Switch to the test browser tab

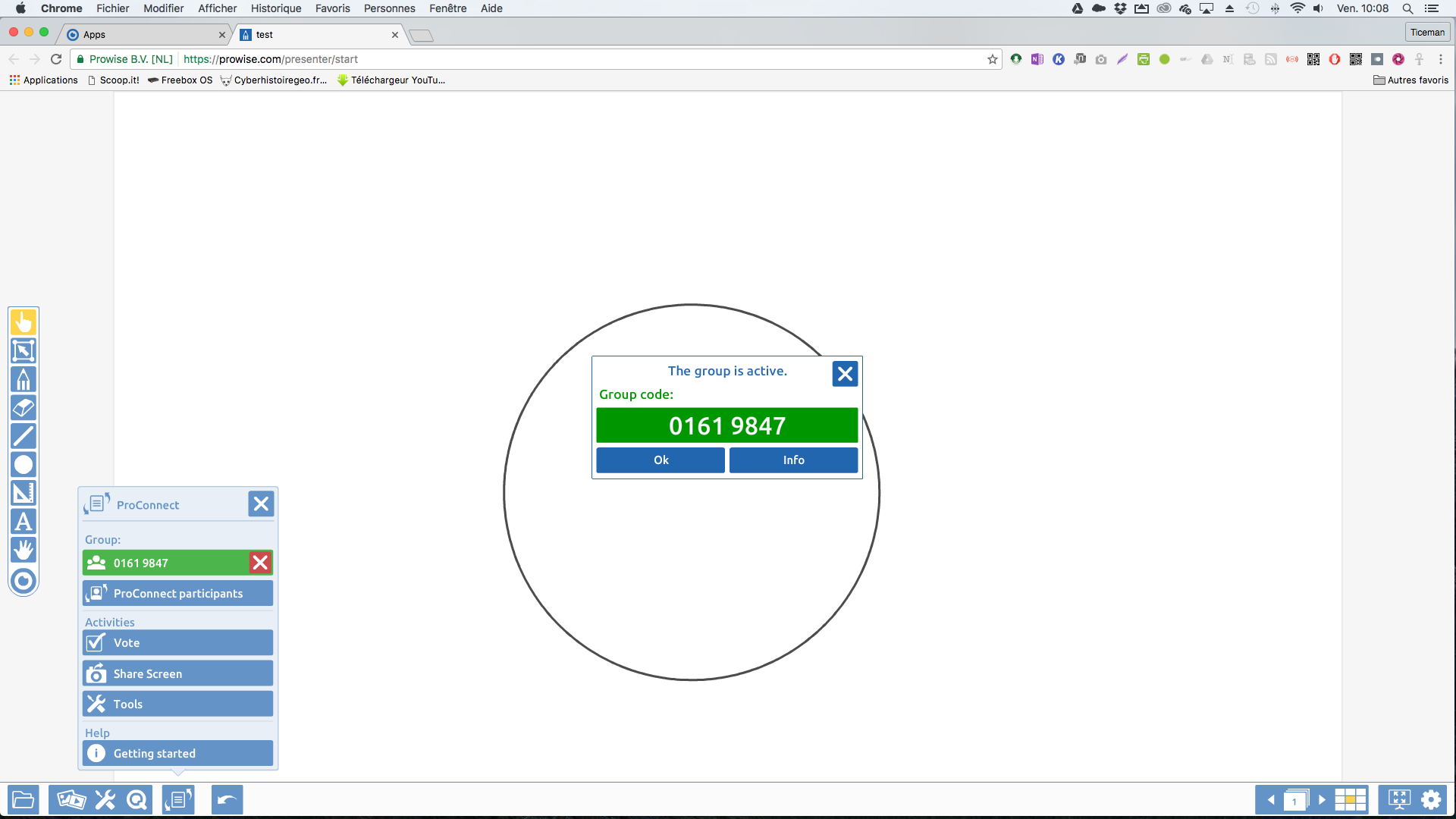(318, 35)
